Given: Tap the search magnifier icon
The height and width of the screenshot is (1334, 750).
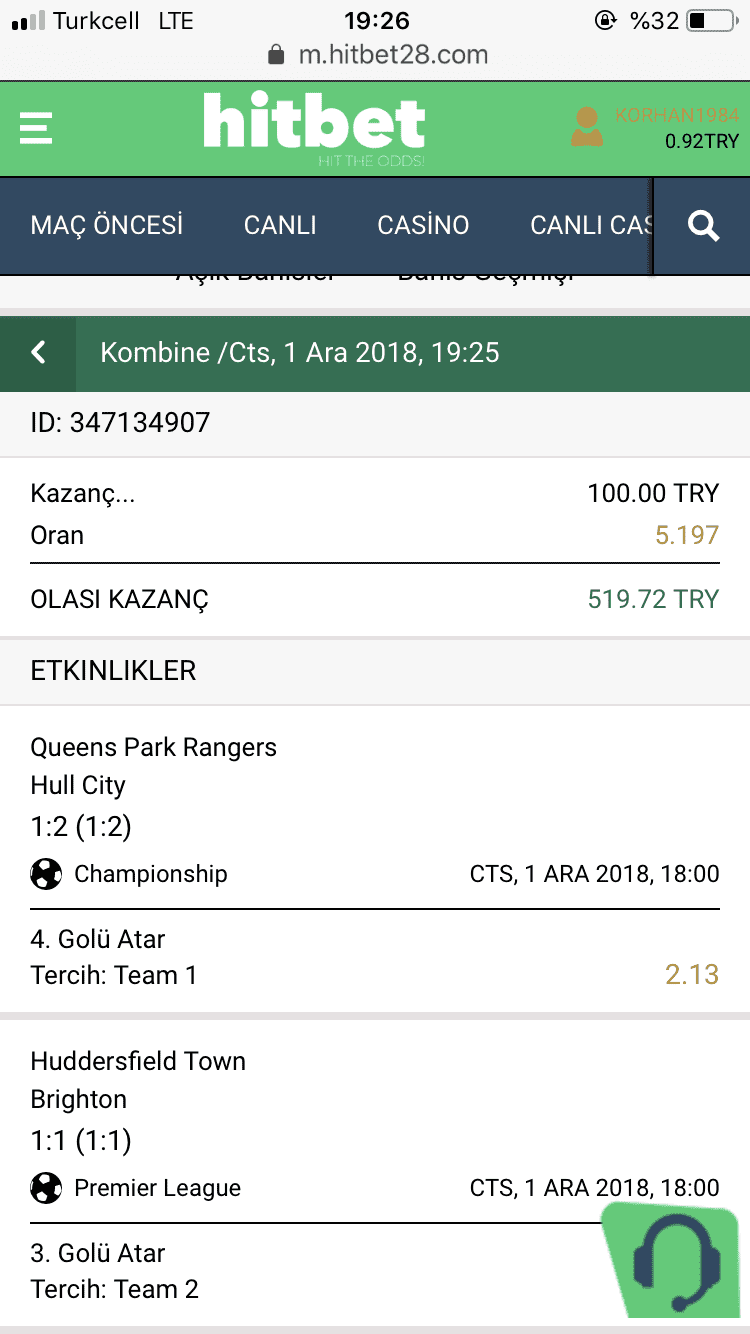Looking at the screenshot, I should tap(704, 226).
